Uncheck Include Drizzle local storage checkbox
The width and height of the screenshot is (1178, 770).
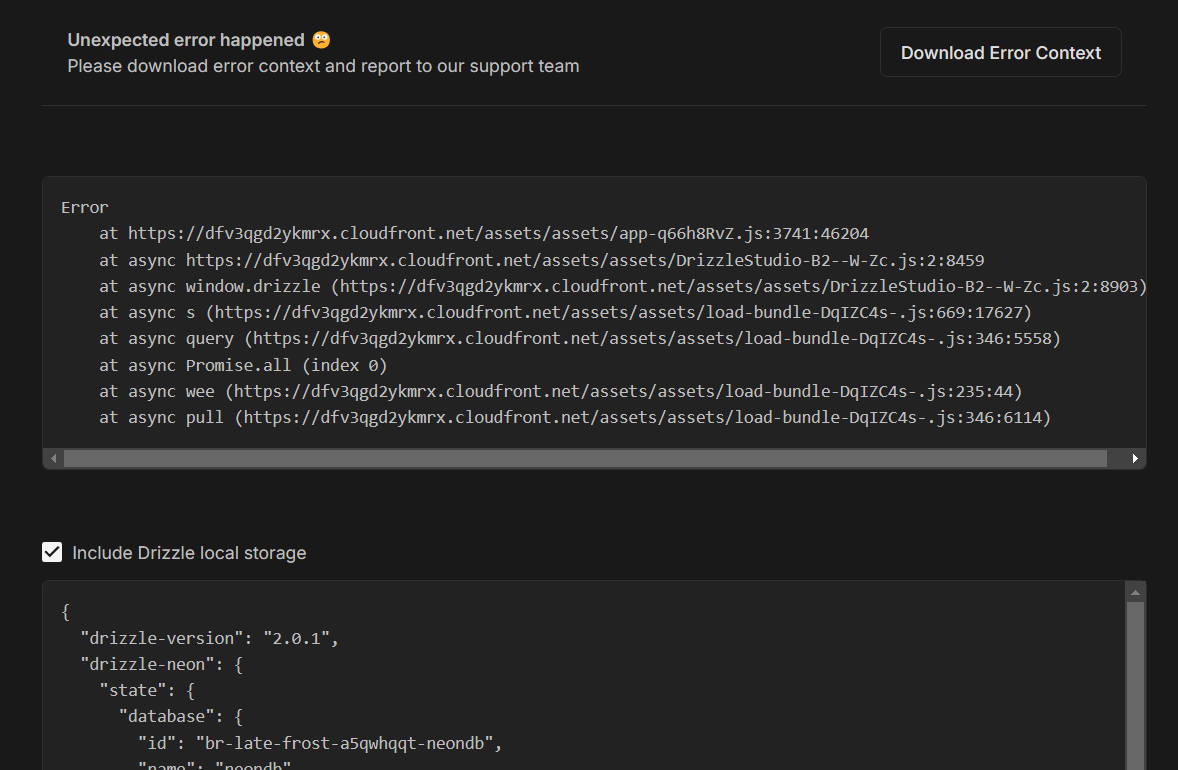coord(52,552)
